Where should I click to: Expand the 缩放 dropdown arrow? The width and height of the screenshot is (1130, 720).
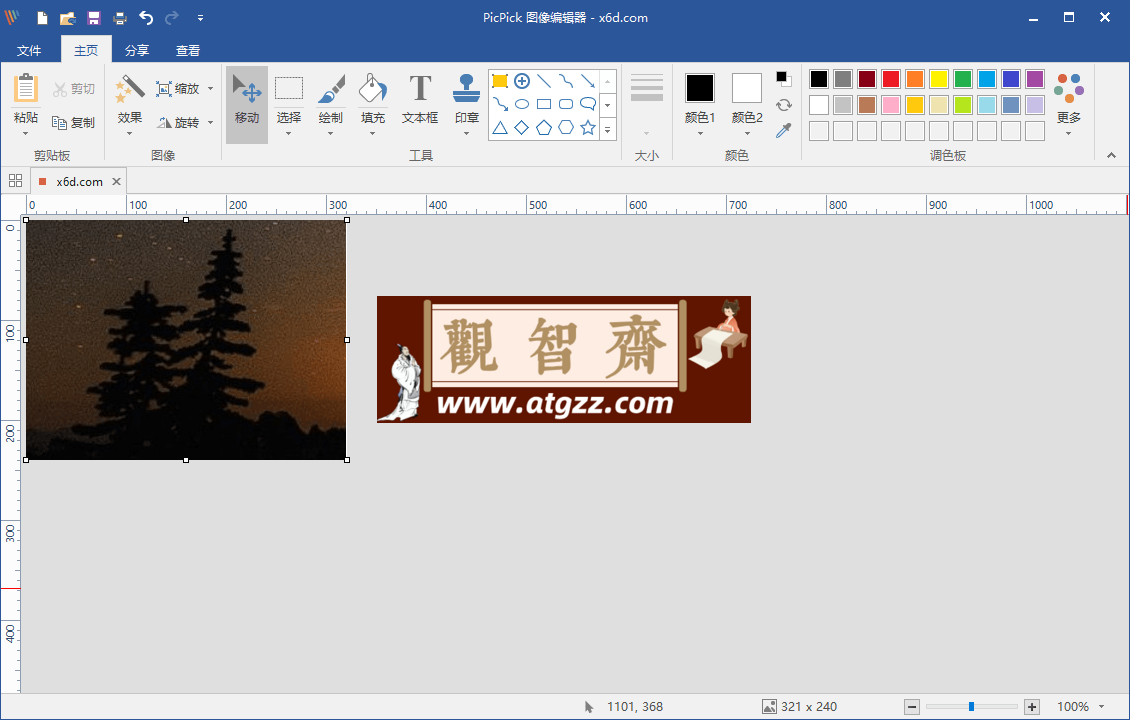click(210, 89)
